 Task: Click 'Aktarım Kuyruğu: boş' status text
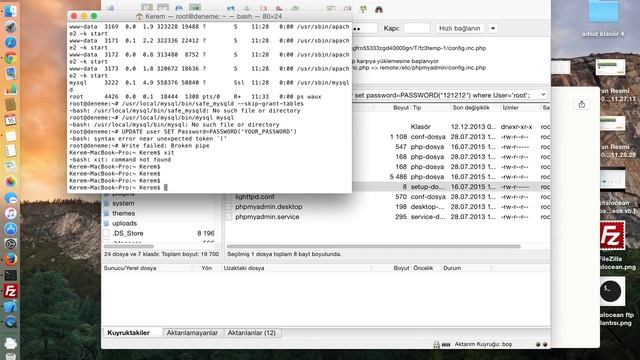coord(483,344)
